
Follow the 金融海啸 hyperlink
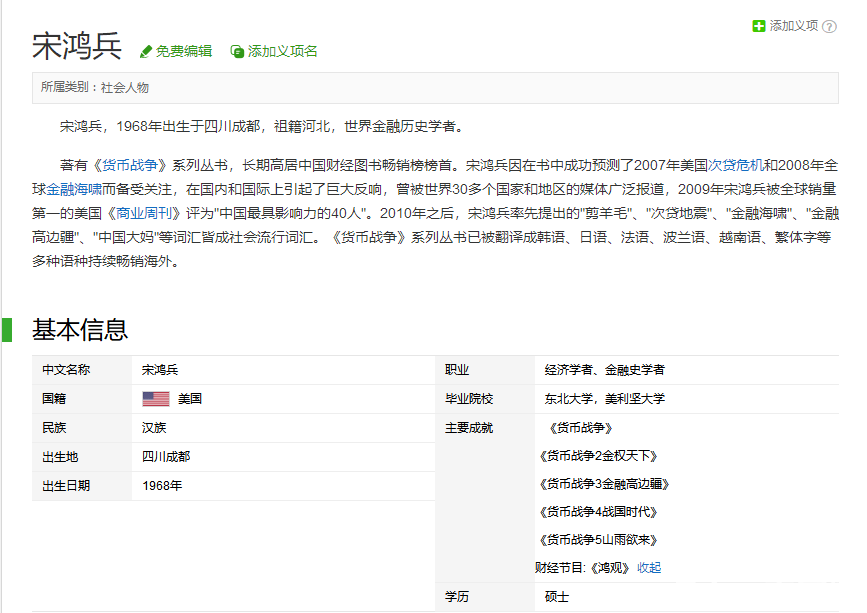click(x=74, y=189)
